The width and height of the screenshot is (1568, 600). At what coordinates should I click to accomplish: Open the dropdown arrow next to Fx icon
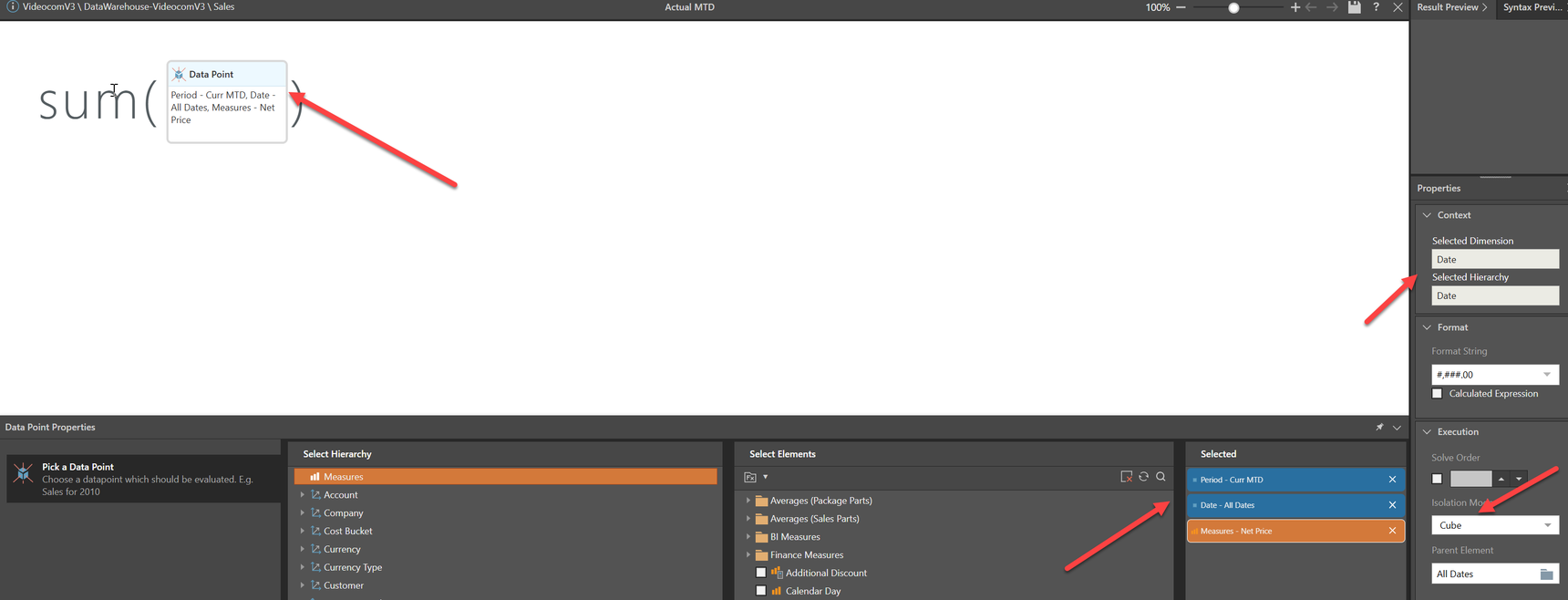(x=766, y=477)
